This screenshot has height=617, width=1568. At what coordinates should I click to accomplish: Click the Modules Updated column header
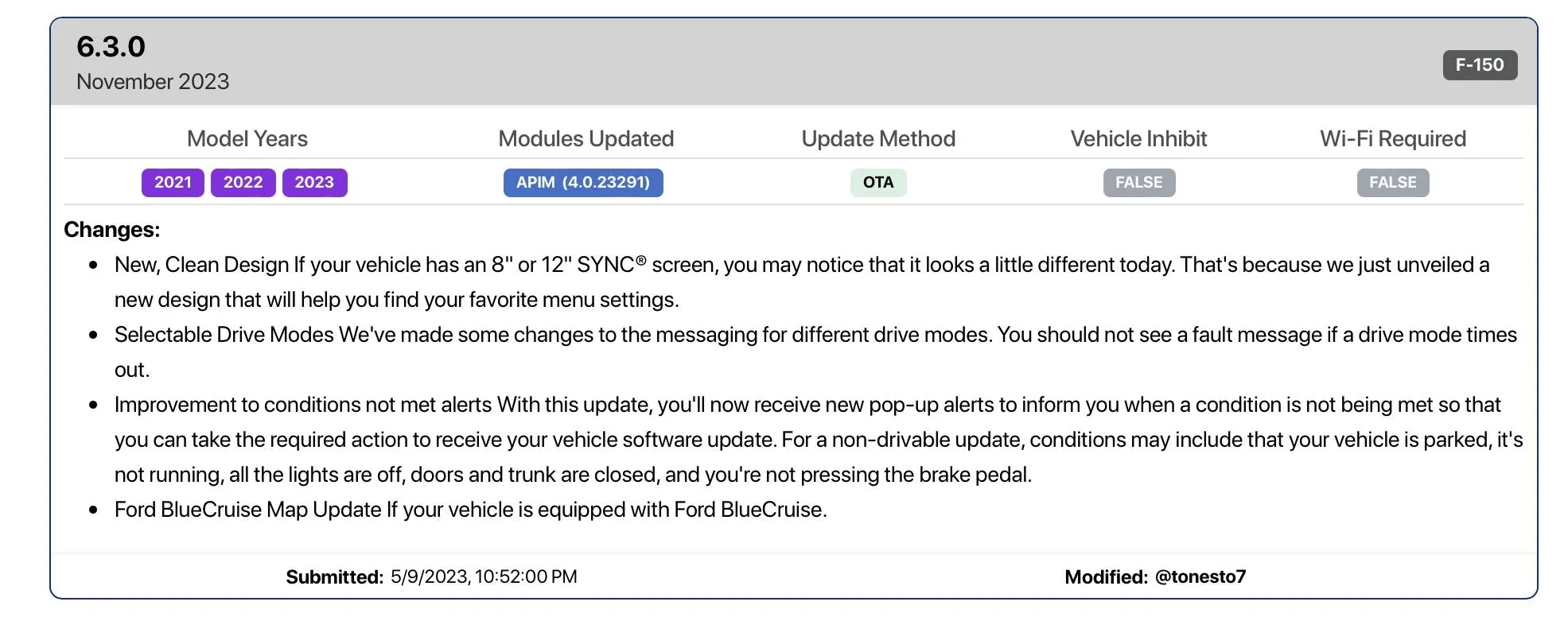tap(586, 138)
